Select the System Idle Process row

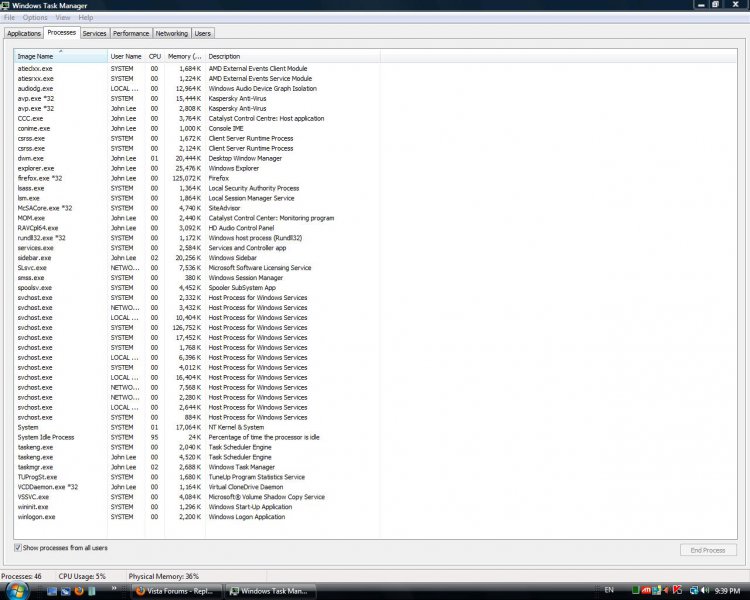(197, 437)
